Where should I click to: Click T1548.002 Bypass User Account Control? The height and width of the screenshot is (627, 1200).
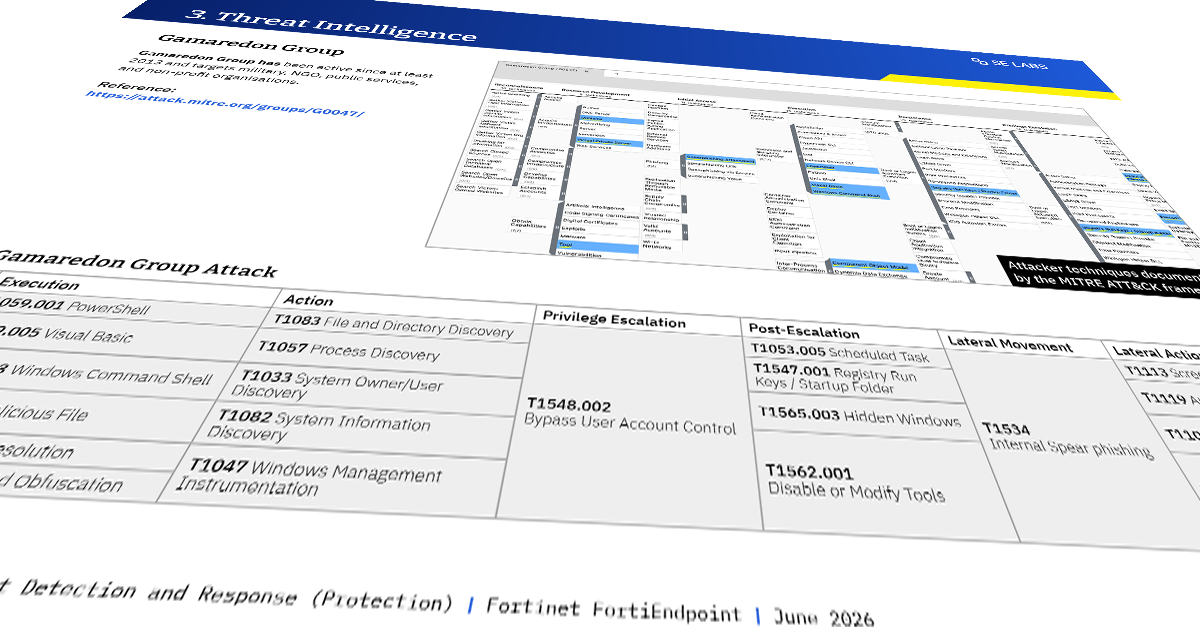click(x=630, y=417)
